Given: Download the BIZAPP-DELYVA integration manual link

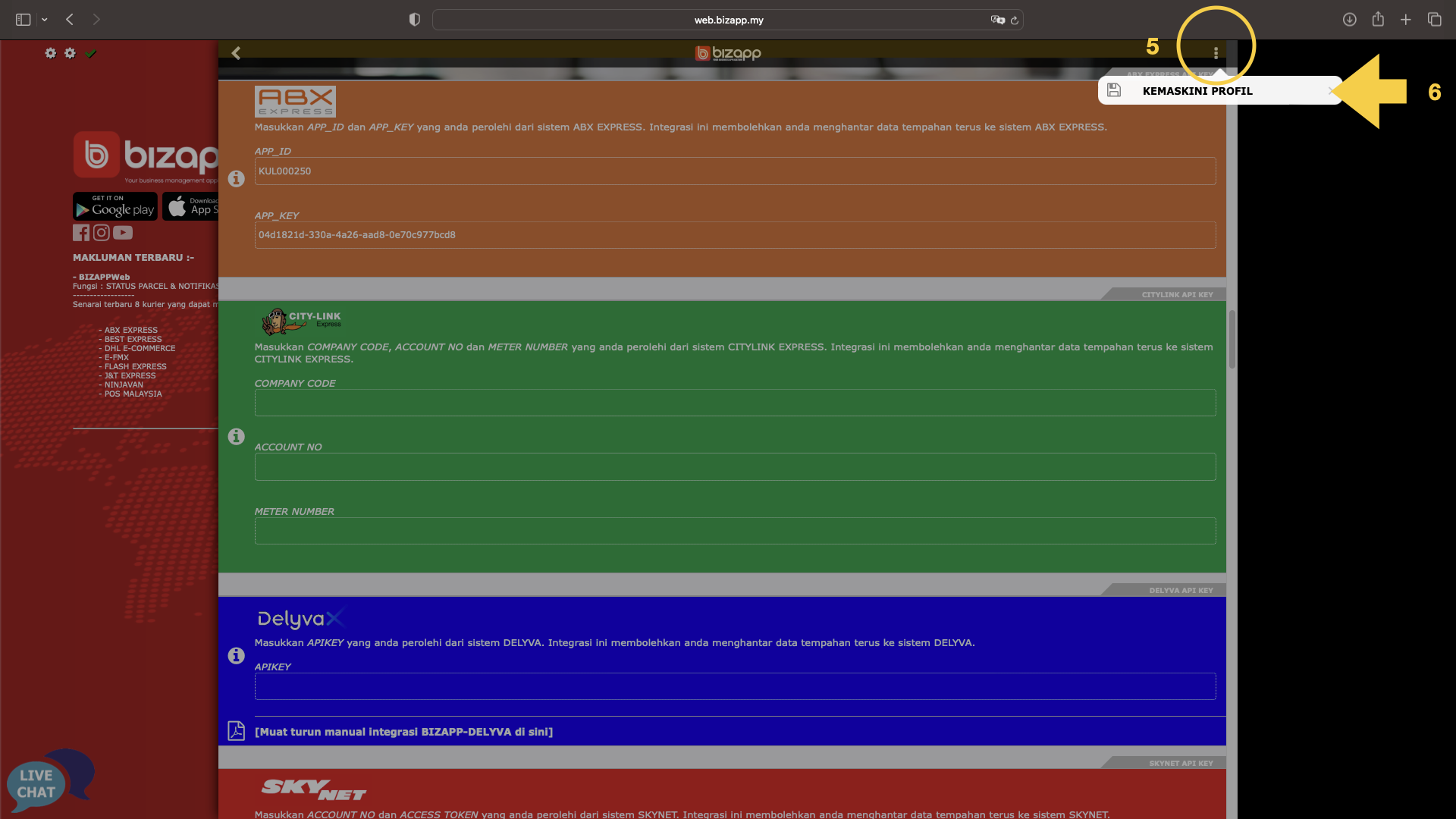Looking at the screenshot, I should pos(403,732).
